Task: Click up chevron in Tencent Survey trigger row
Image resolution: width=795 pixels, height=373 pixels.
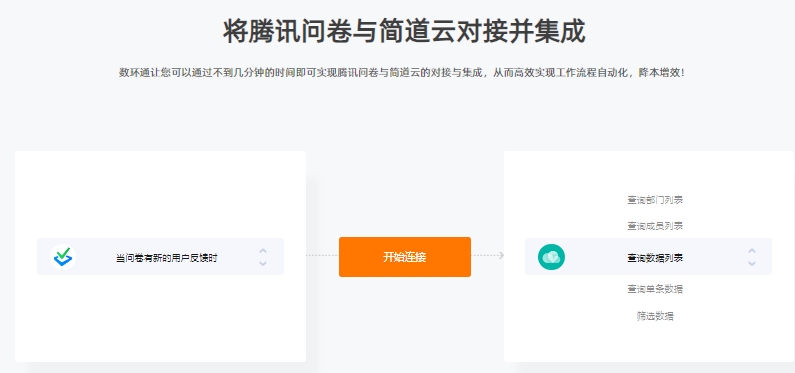Action: coord(263,250)
